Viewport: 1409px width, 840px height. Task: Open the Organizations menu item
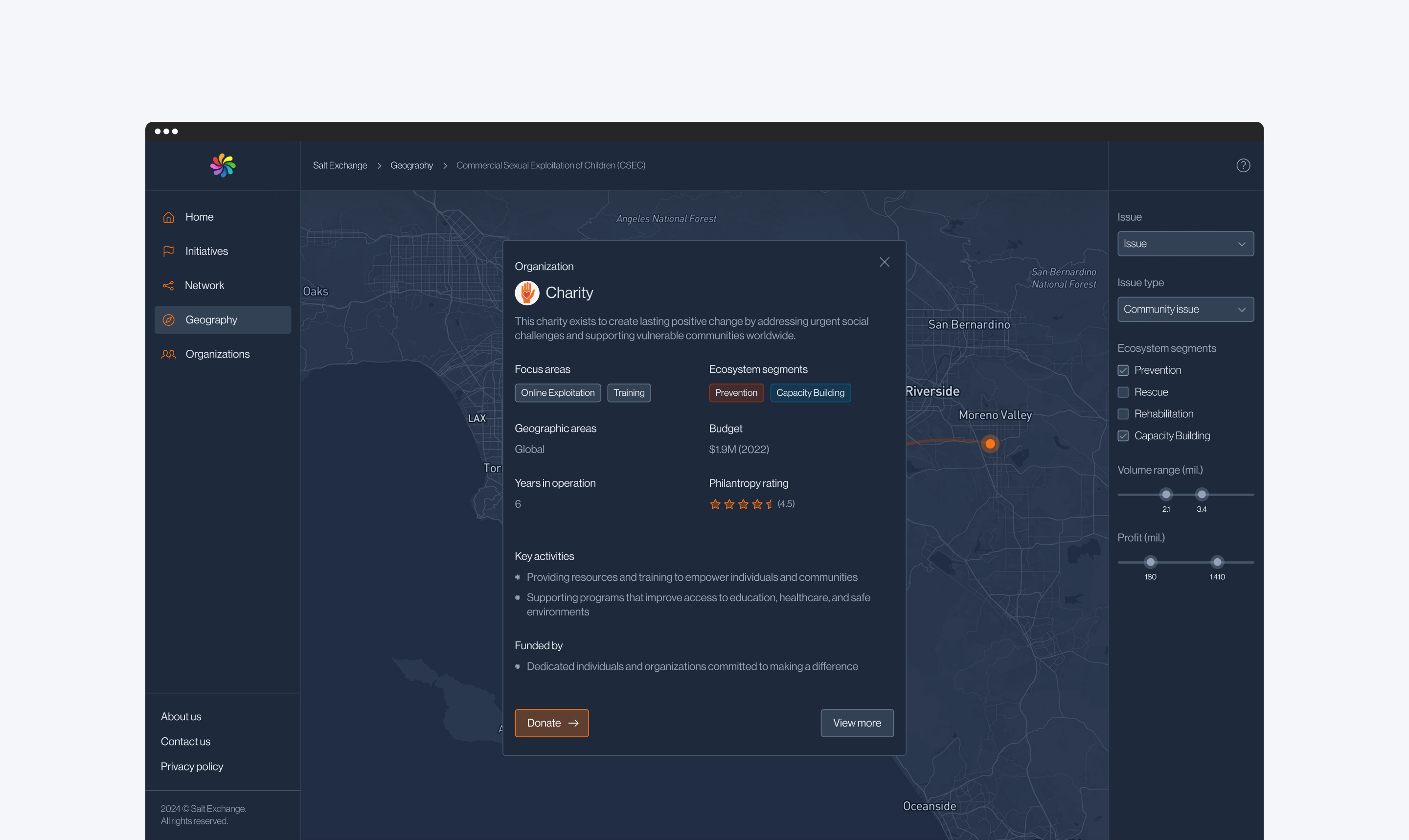[217, 354]
